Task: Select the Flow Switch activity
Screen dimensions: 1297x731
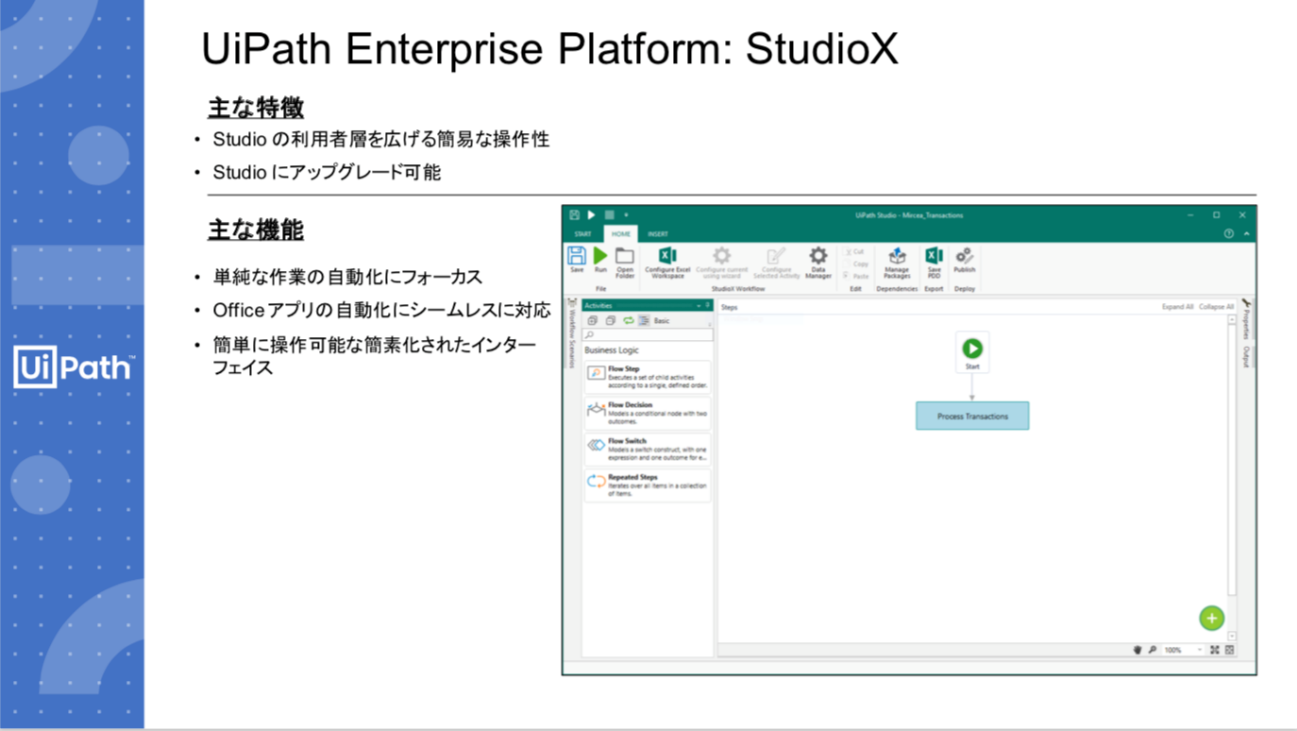Action: click(648, 449)
